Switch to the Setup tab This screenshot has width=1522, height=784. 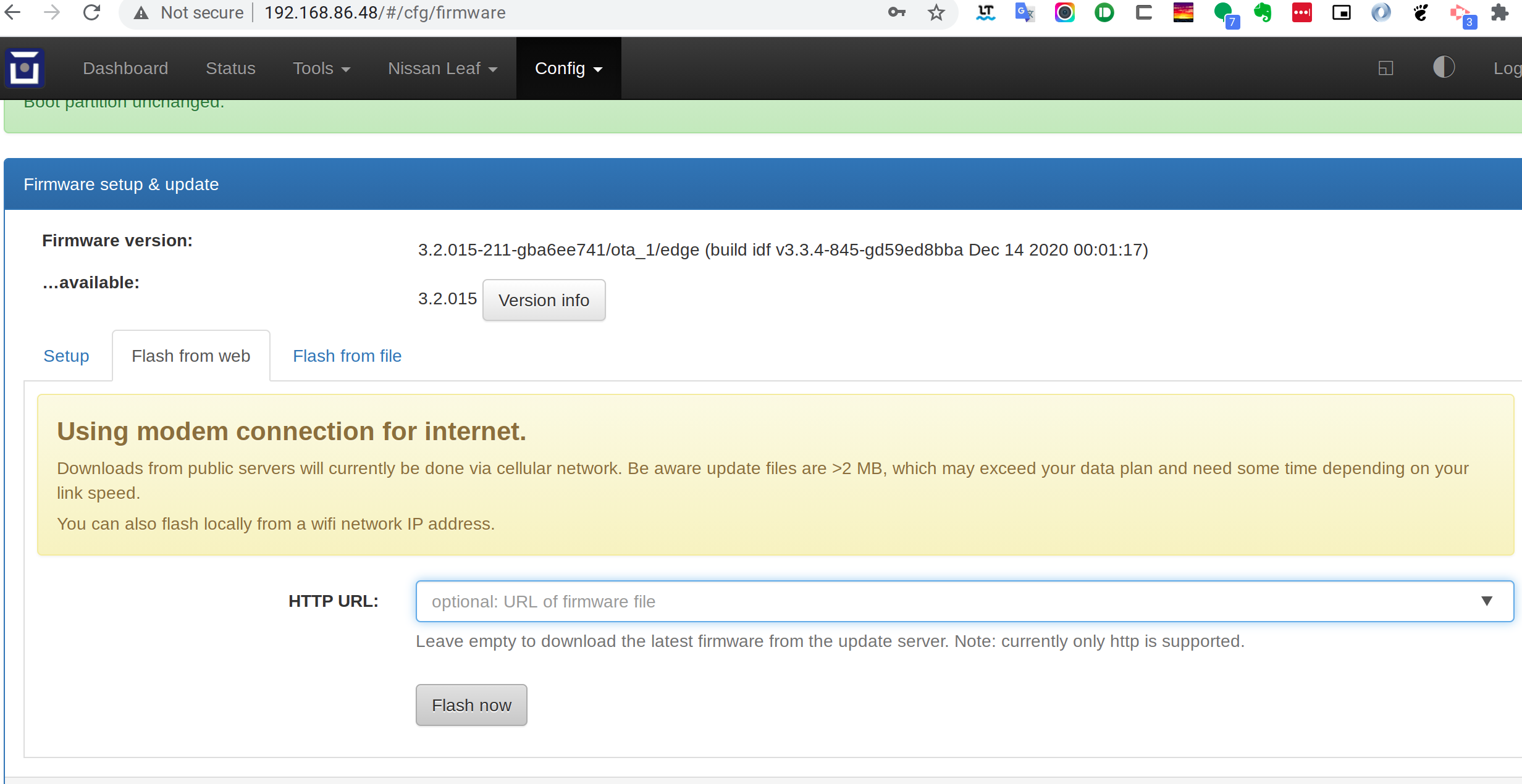[66, 356]
